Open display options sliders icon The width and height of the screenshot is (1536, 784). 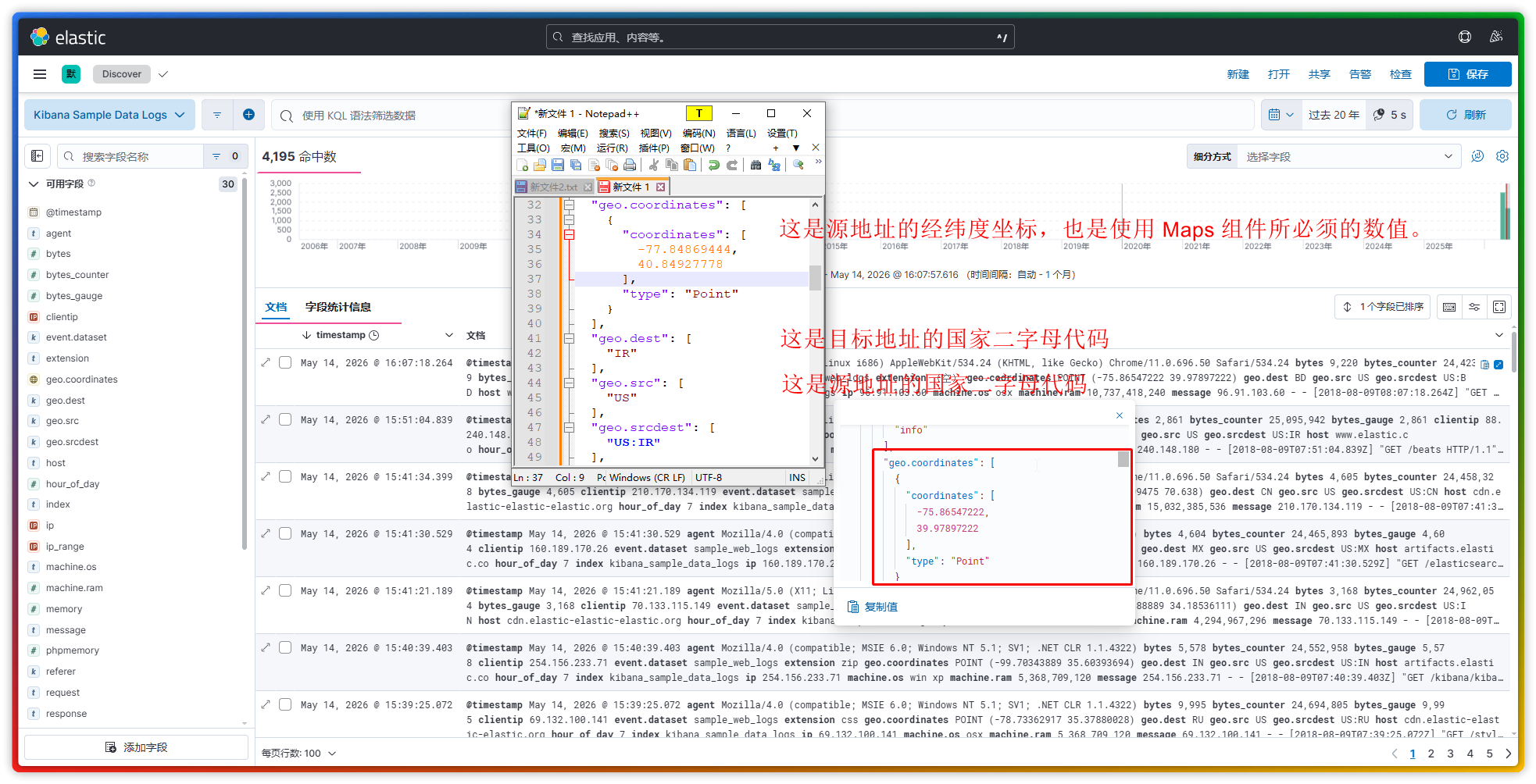1474,307
